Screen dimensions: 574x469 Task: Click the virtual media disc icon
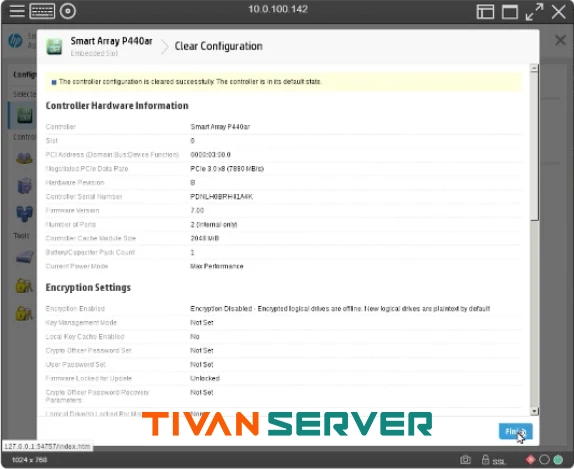pyautogui.click(x=68, y=11)
